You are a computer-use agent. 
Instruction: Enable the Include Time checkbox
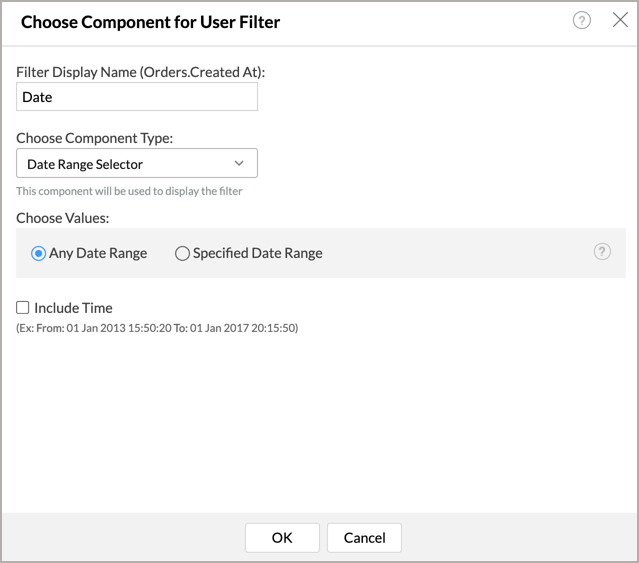tap(23, 308)
